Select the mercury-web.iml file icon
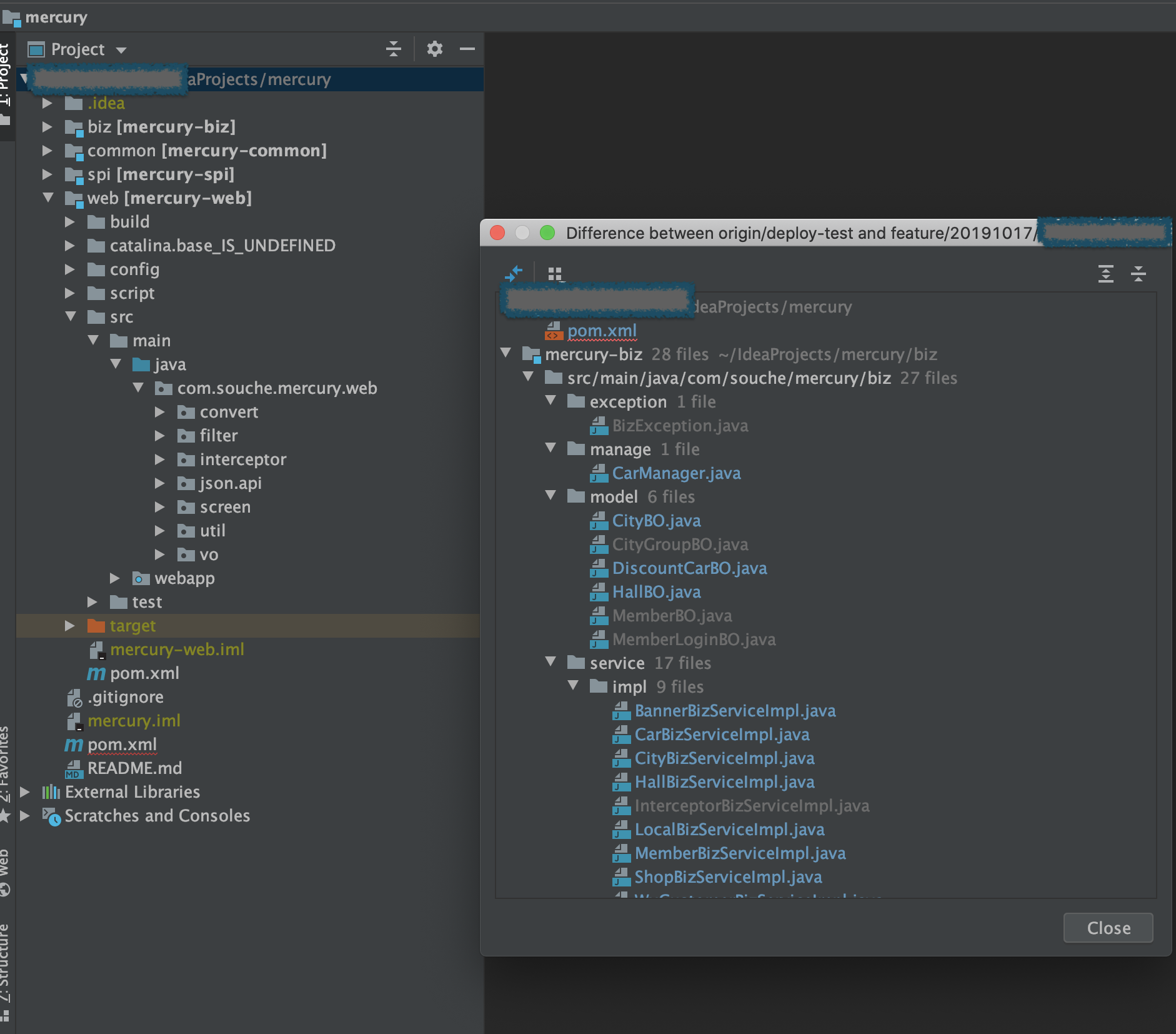Screen dimensions: 1176x1034 (97, 650)
